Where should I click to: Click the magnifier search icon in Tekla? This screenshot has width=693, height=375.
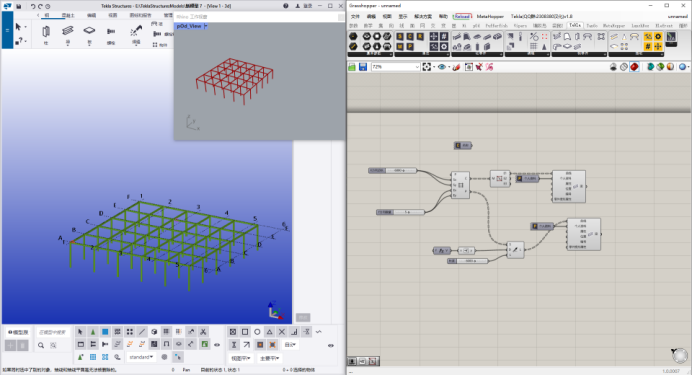(x=41, y=345)
